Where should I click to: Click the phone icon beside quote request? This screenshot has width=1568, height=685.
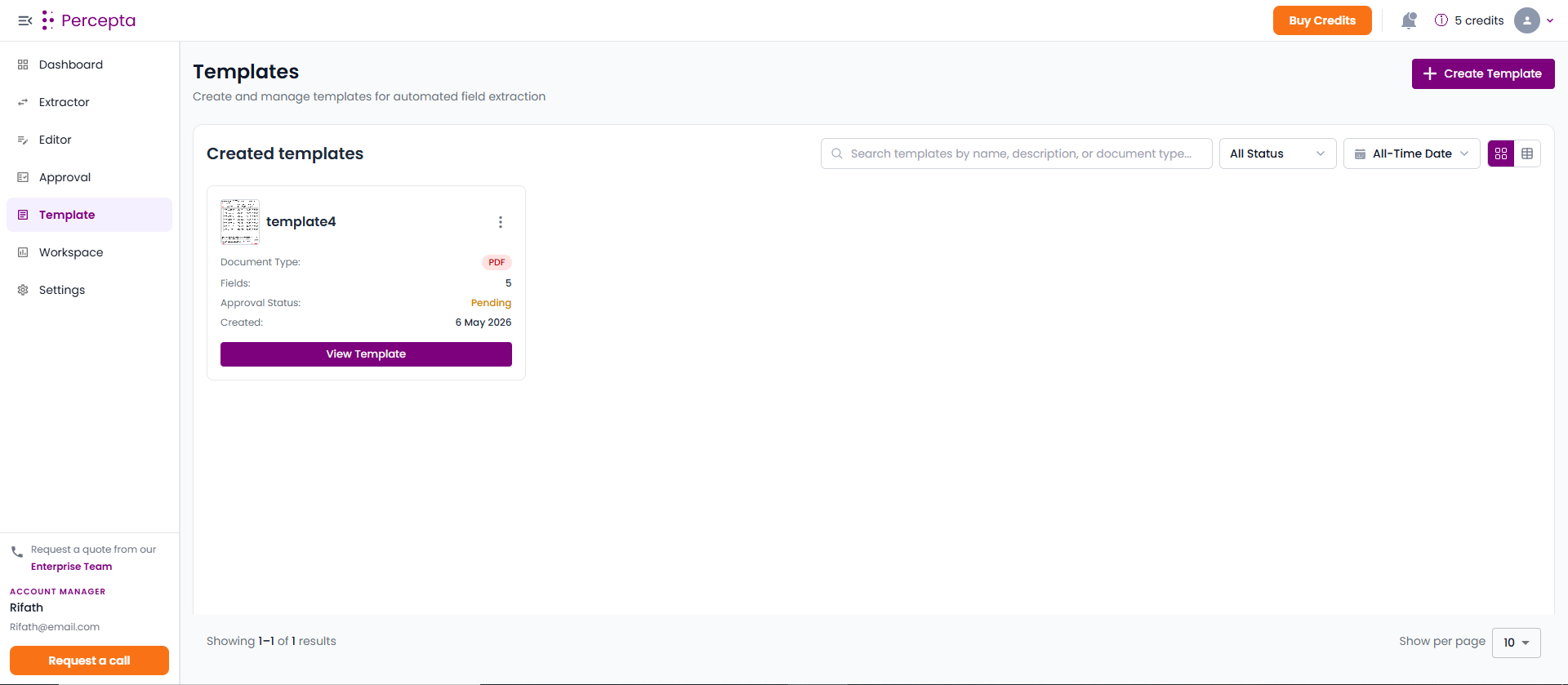pos(17,552)
